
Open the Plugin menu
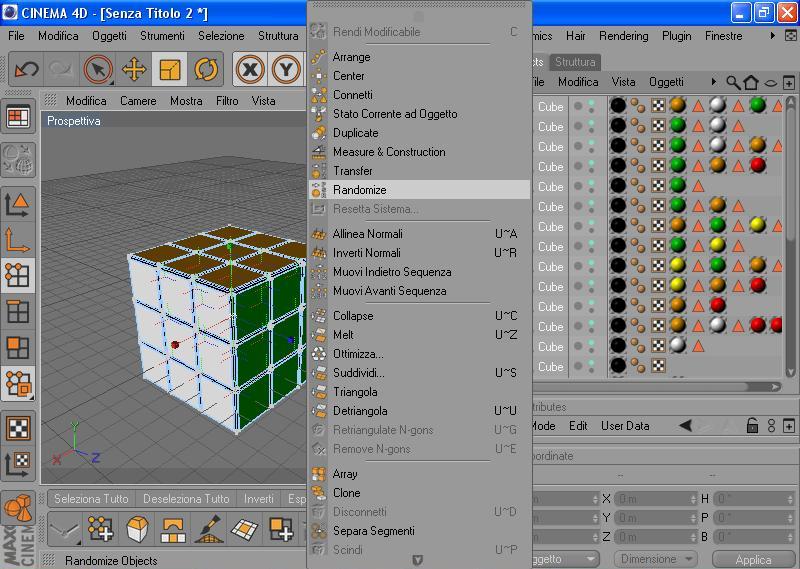coord(677,36)
